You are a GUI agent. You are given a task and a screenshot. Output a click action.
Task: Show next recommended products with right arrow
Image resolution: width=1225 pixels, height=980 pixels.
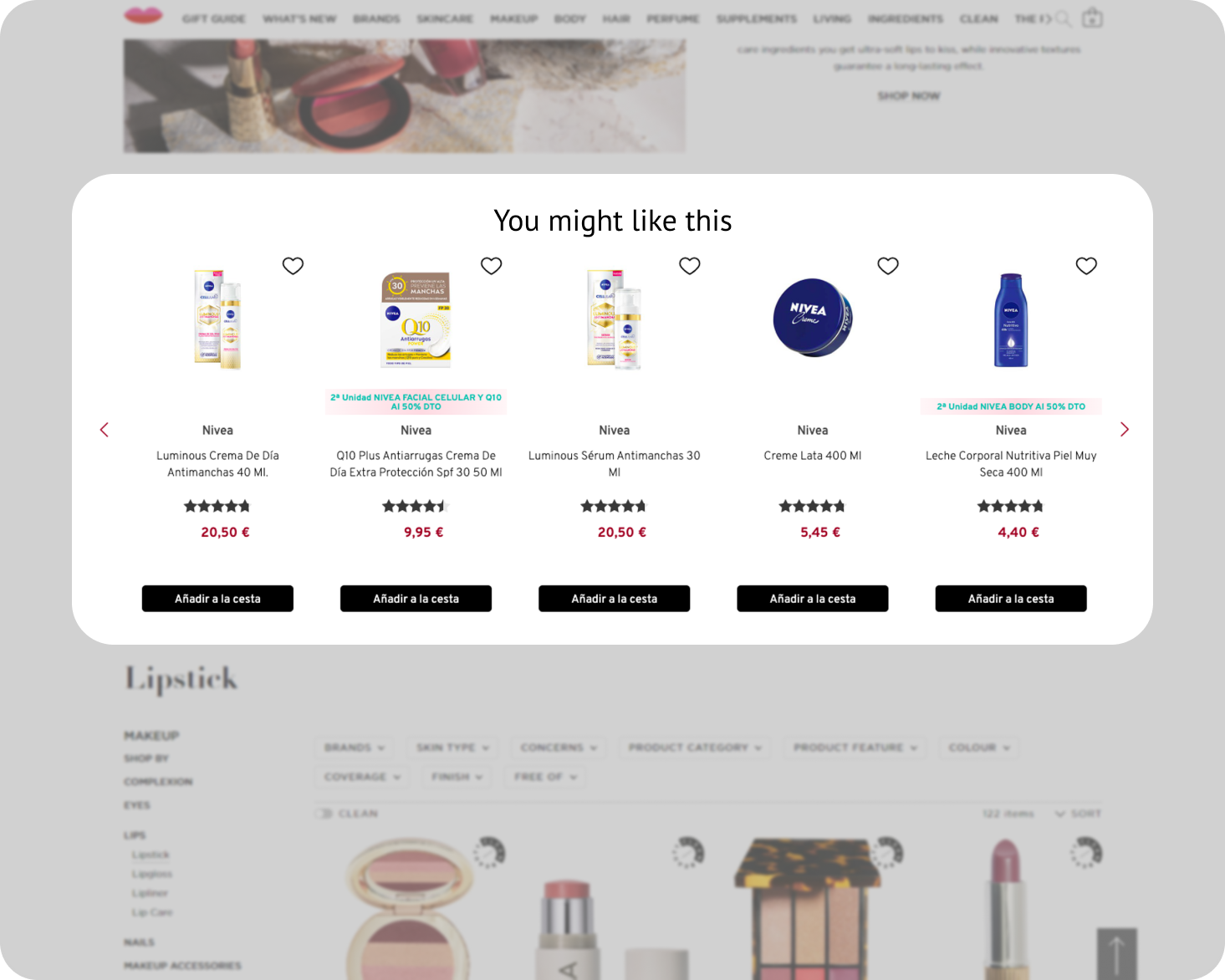[x=1124, y=430]
